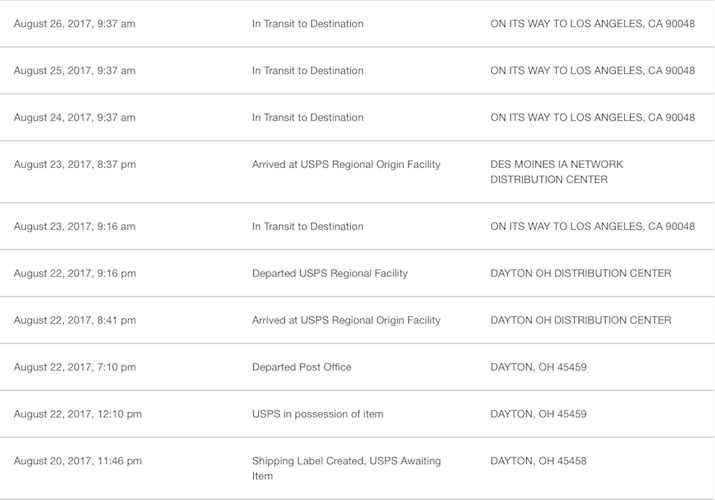Select DAYTON, OH 45459 on Departed Post Office row

click(538, 367)
